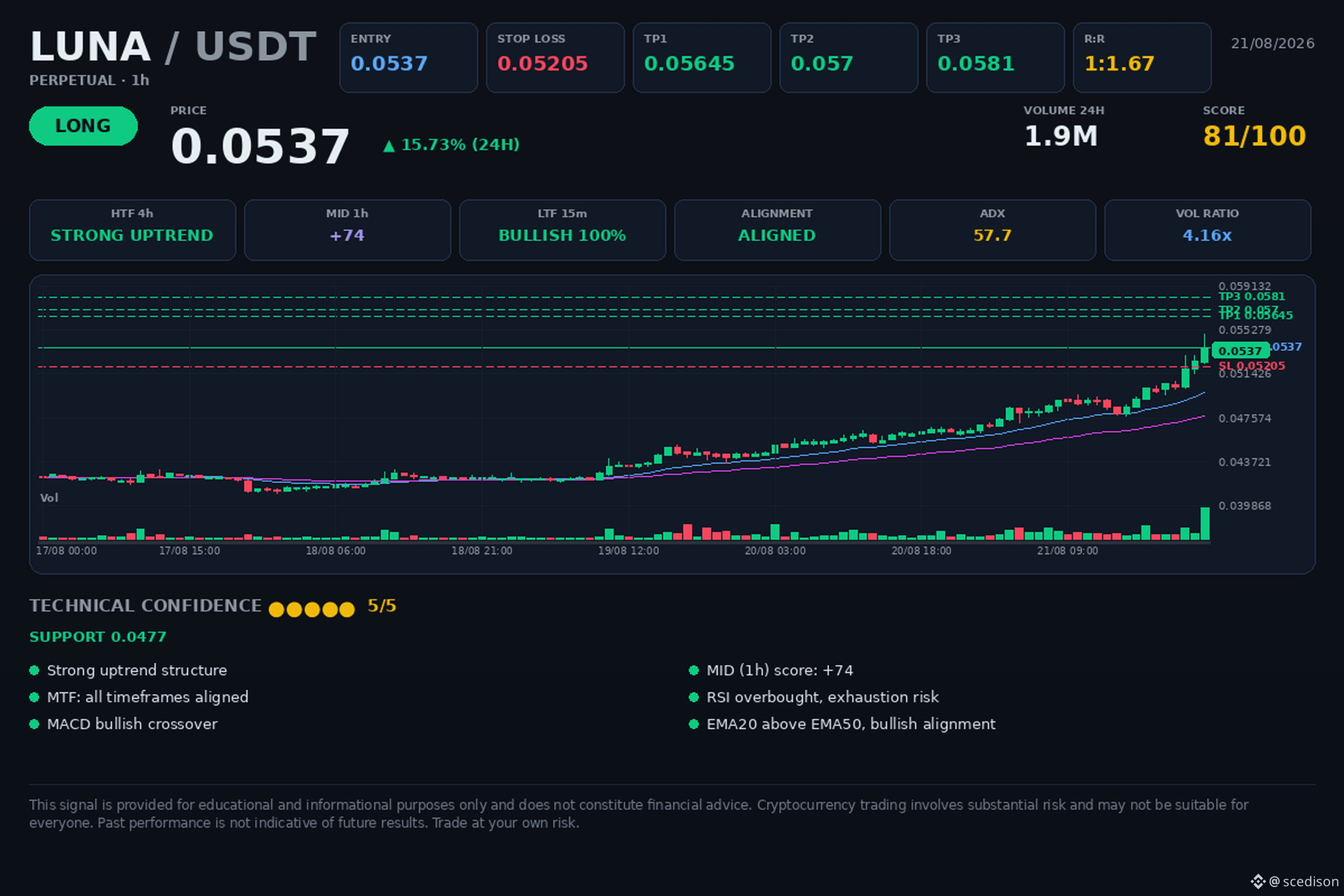
Task: Click the VOLUME 24H value 1.9M
Action: coord(1061,136)
